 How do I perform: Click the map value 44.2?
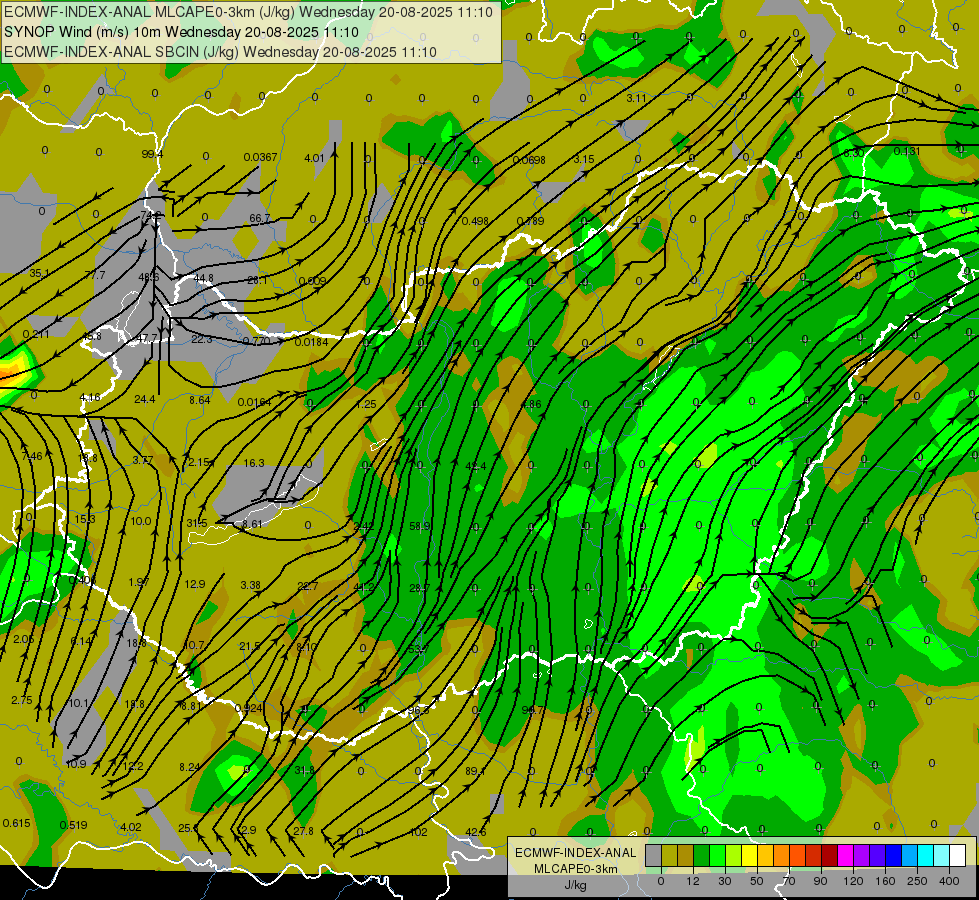(363, 587)
